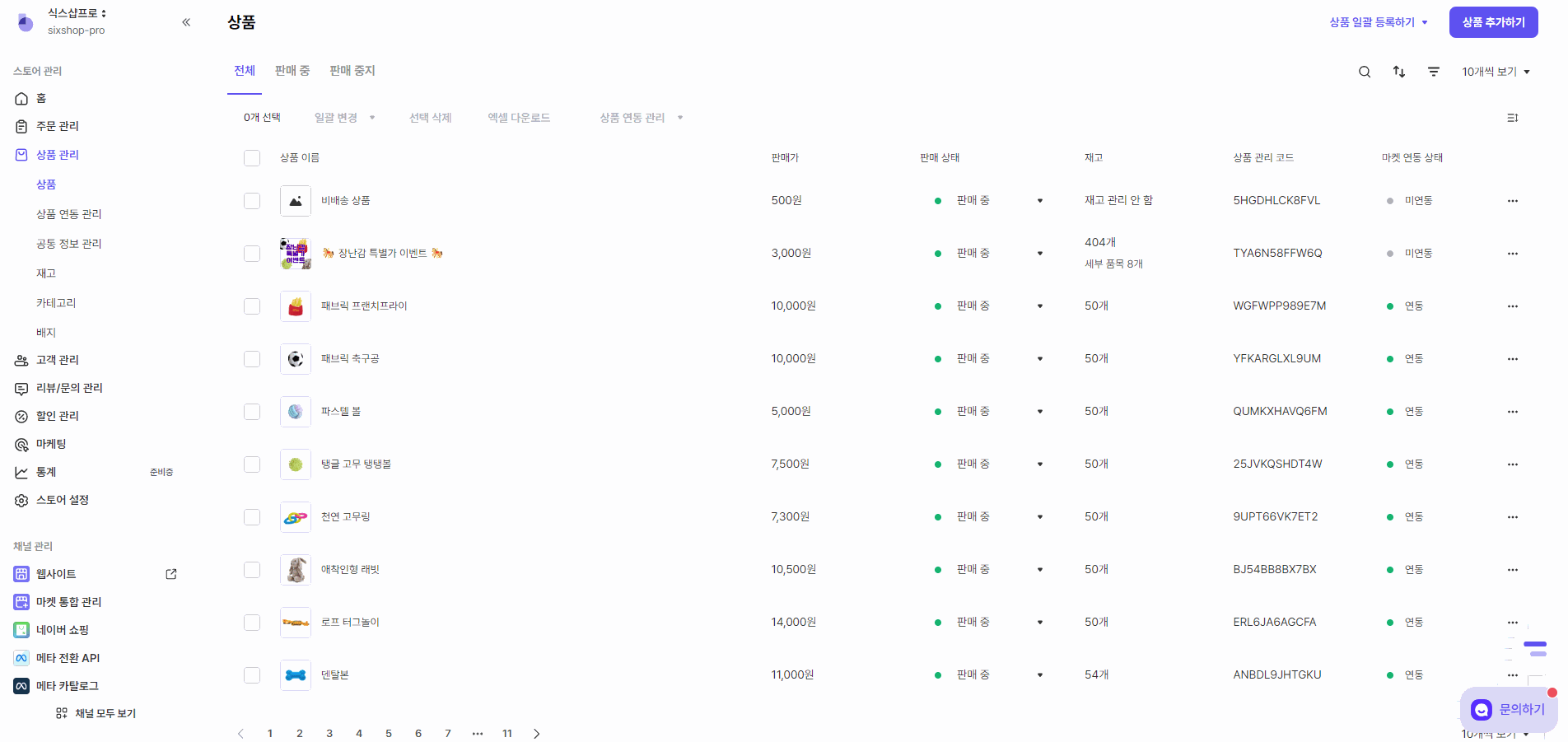Image resolution: width=1568 pixels, height=742 pixels.
Task: Open the external link icon next to 웹사이트
Action: point(171,574)
